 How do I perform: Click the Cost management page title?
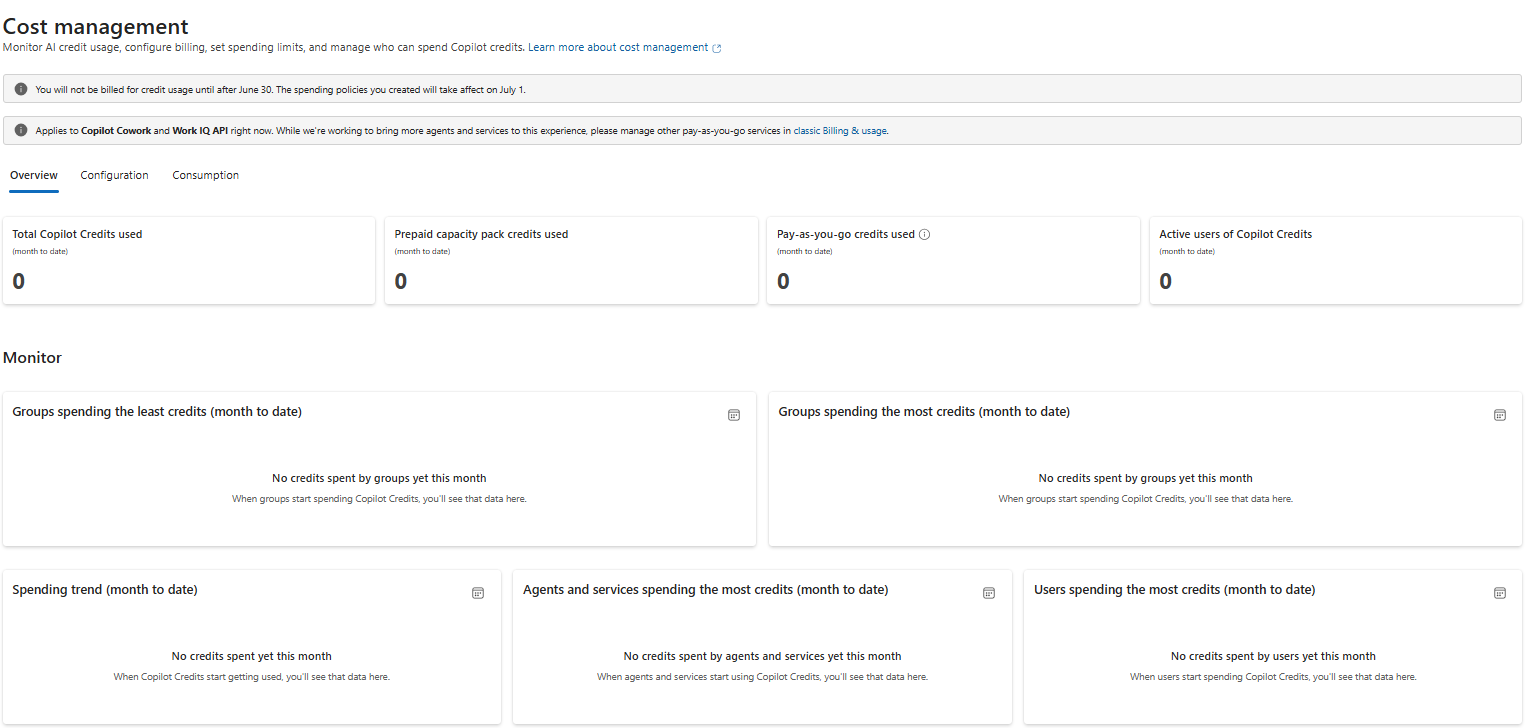click(x=96, y=27)
